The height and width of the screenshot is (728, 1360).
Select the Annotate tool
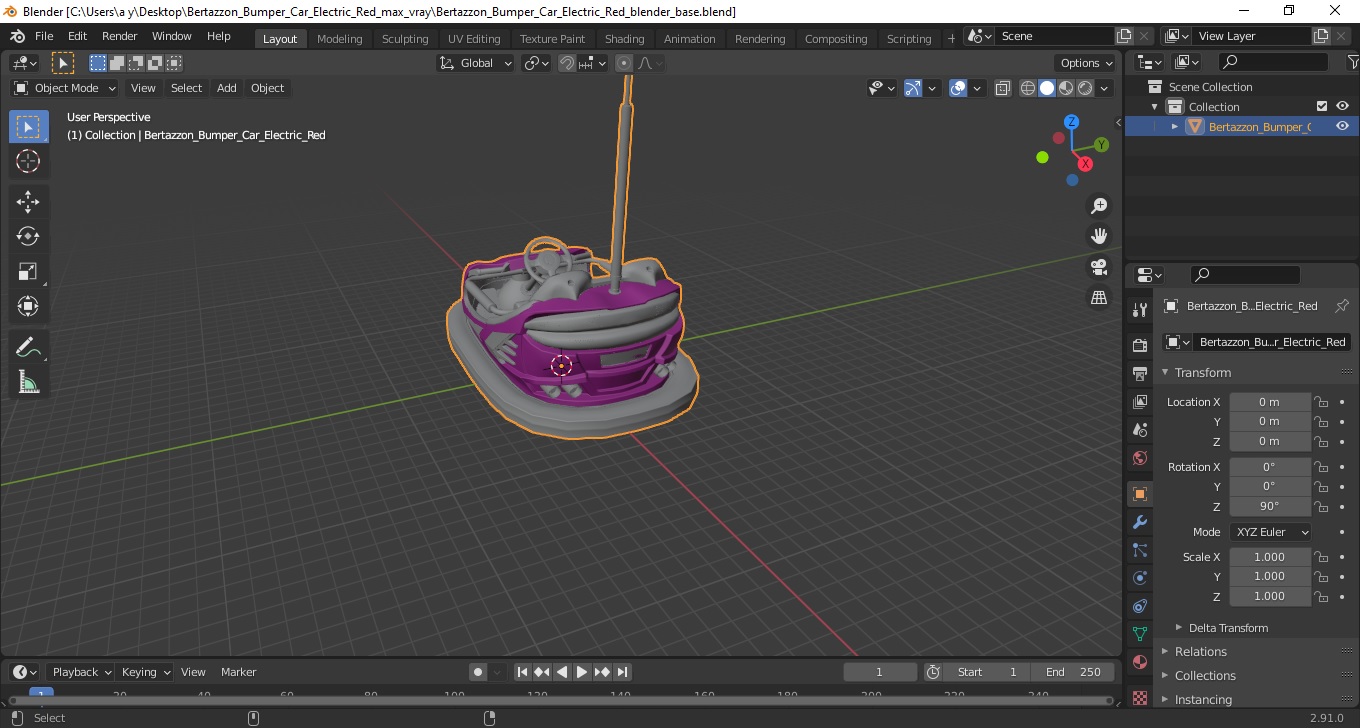28,348
